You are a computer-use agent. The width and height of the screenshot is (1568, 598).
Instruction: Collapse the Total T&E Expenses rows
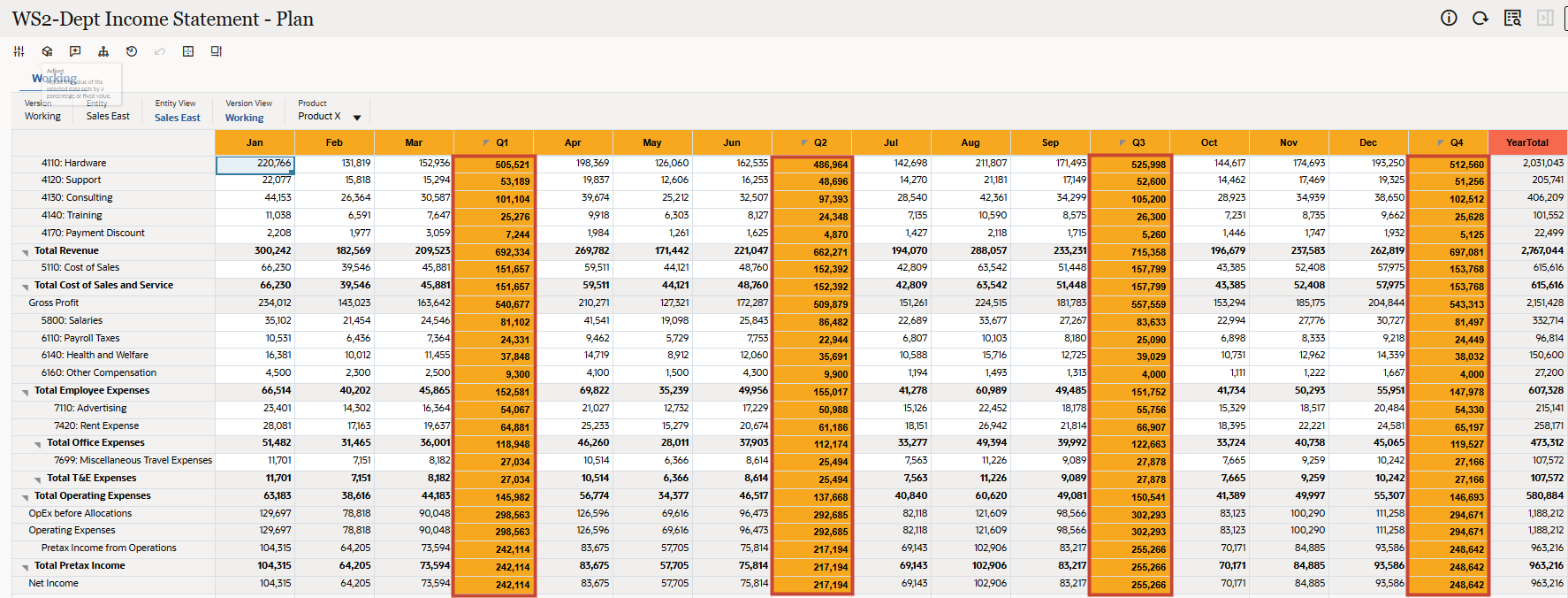click(38, 479)
